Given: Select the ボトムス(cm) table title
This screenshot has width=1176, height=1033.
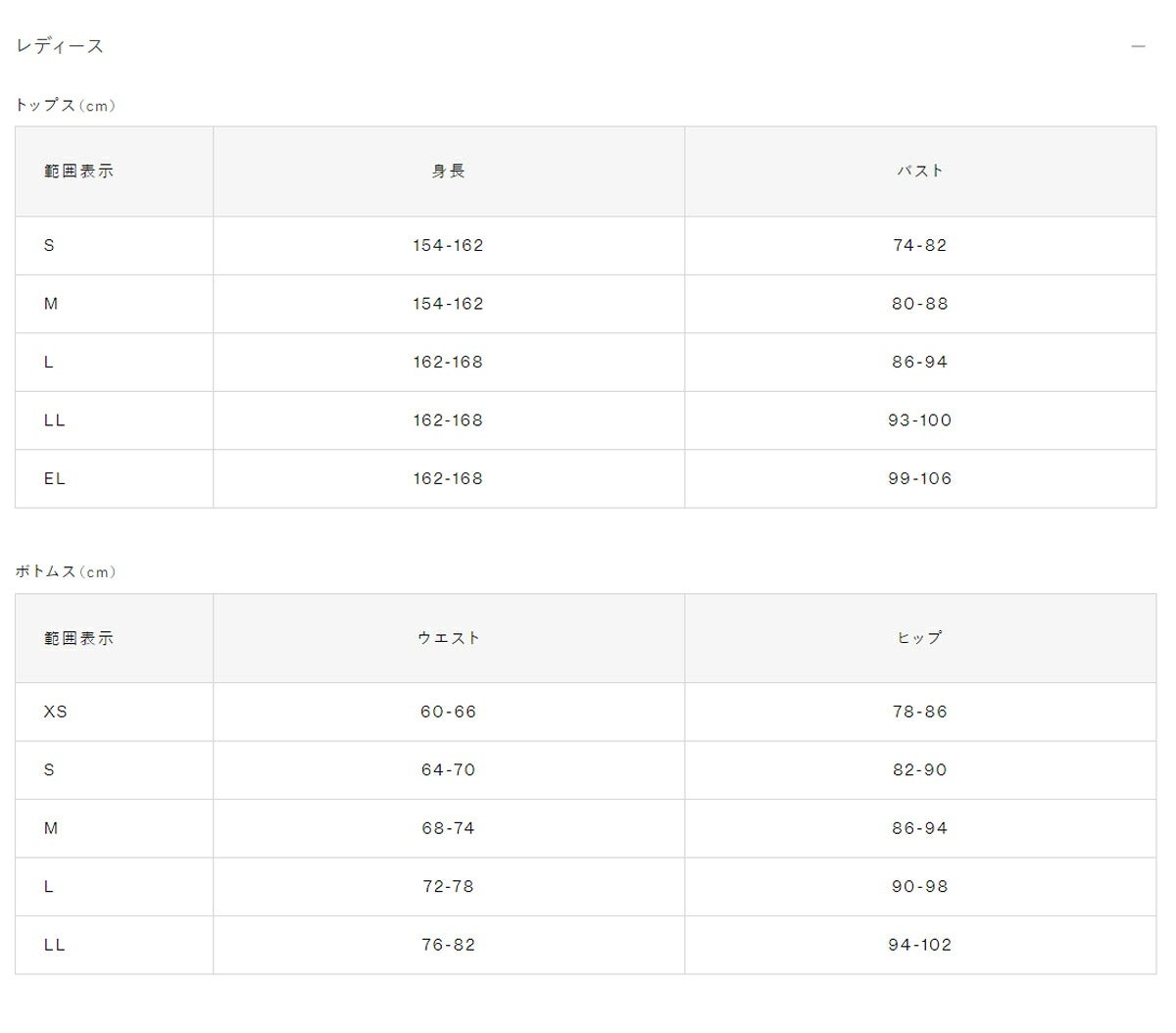Looking at the screenshot, I should point(65,572).
